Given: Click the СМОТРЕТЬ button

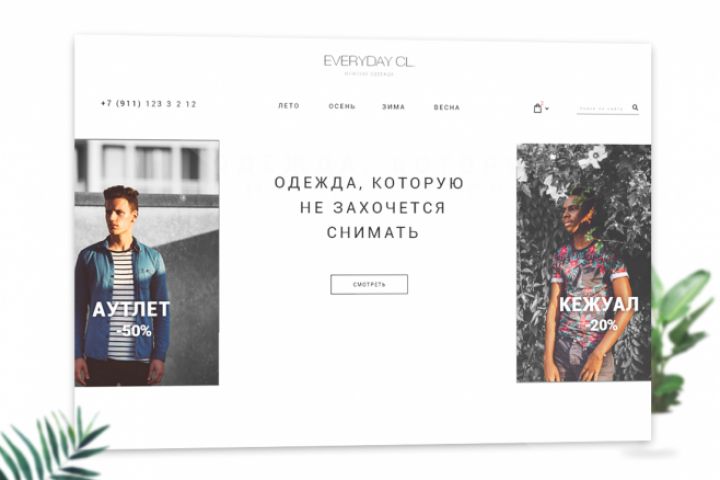Looking at the screenshot, I should [369, 284].
